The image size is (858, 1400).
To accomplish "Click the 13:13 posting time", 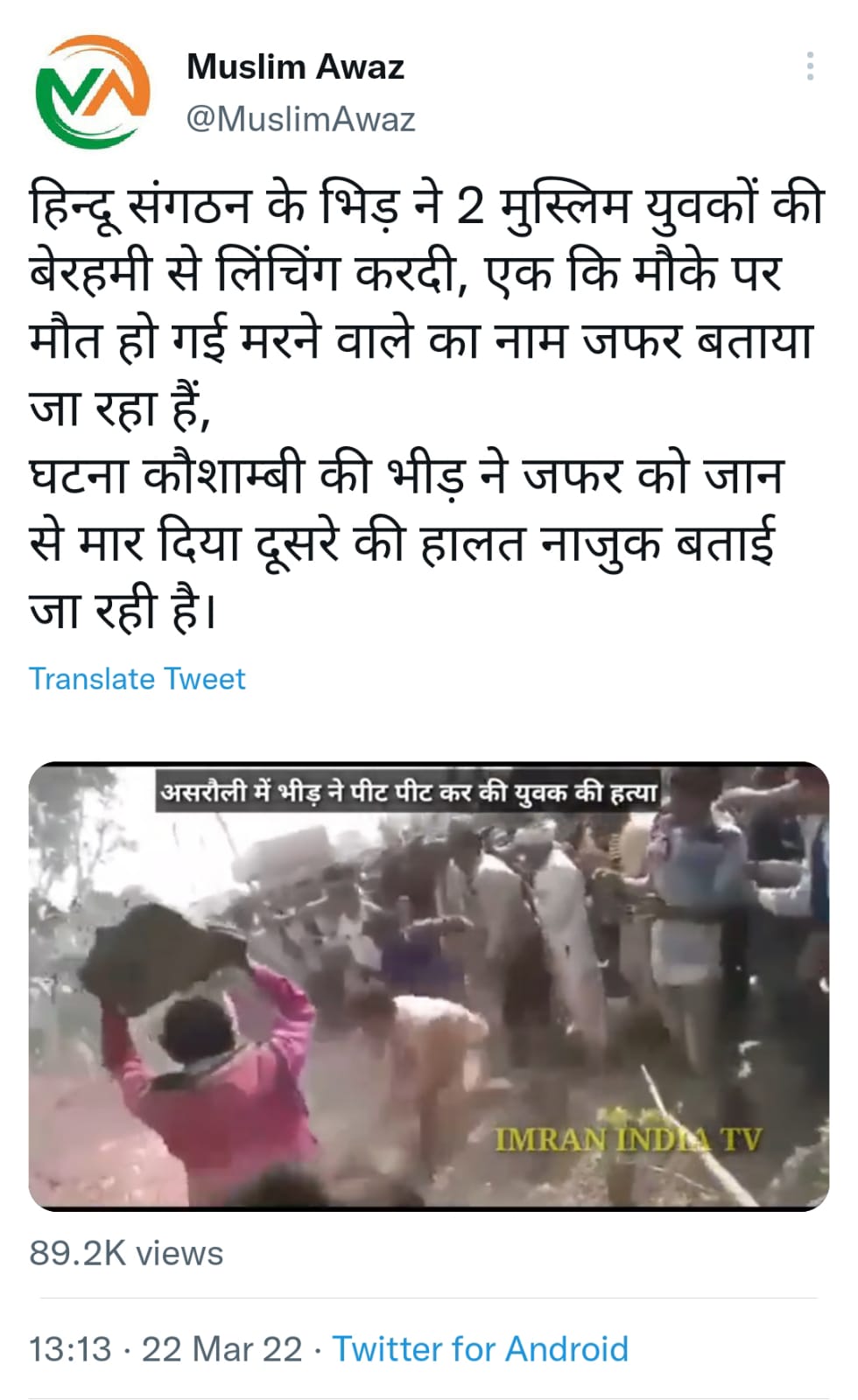I will tap(70, 1348).
